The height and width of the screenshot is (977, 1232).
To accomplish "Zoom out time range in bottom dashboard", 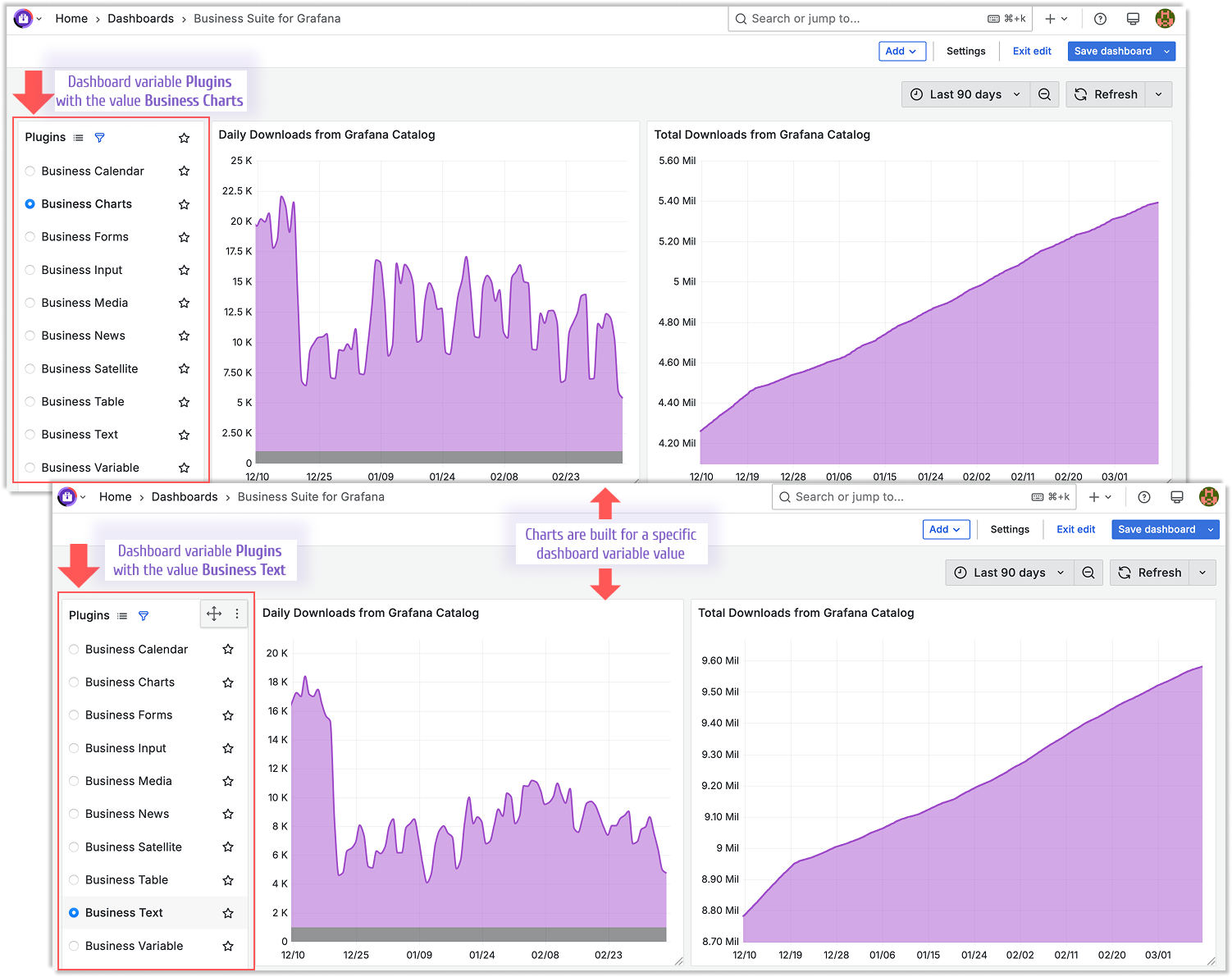I will pyautogui.click(x=1088, y=573).
